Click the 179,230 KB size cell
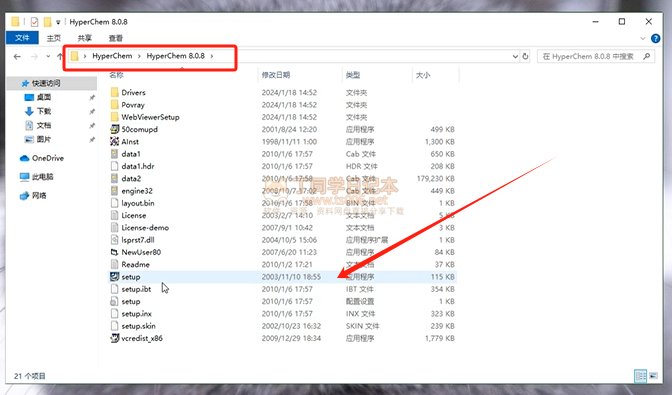Screen dimensions: 672x395 435,178
